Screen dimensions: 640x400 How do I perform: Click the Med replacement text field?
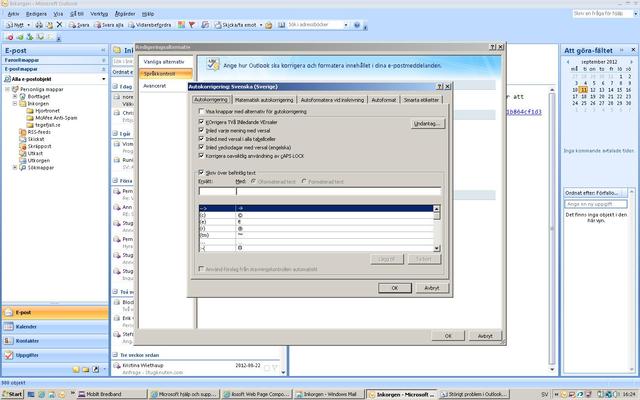pos(339,191)
